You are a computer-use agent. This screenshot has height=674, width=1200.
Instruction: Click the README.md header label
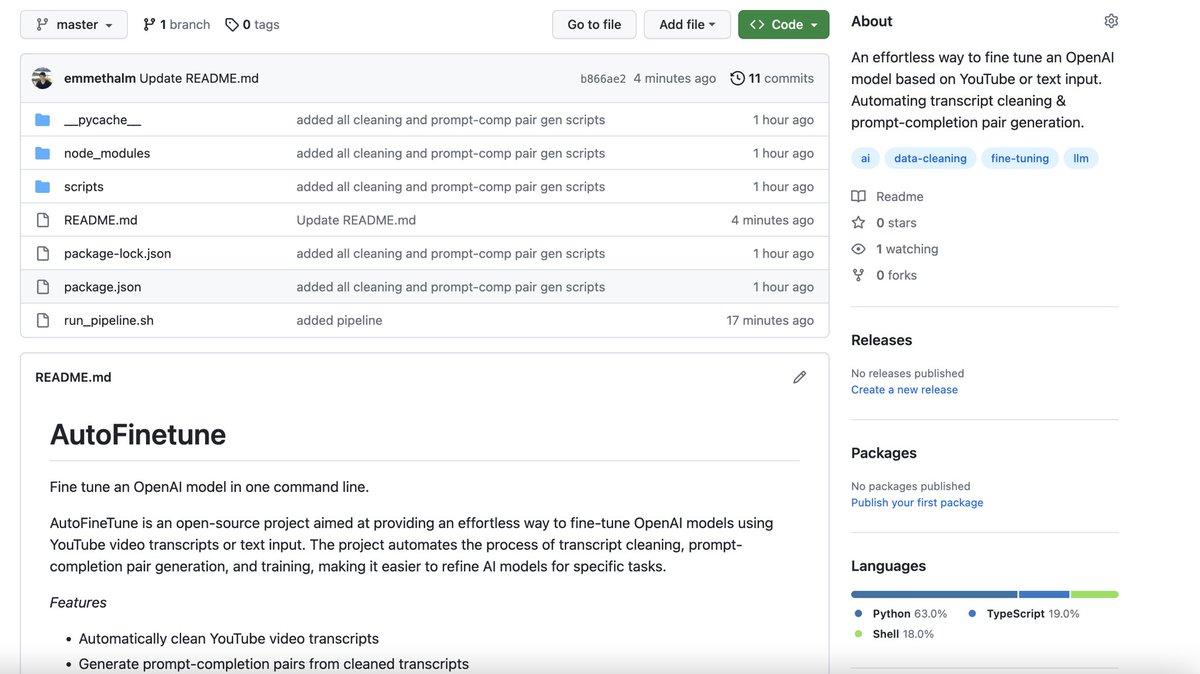[73, 377]
